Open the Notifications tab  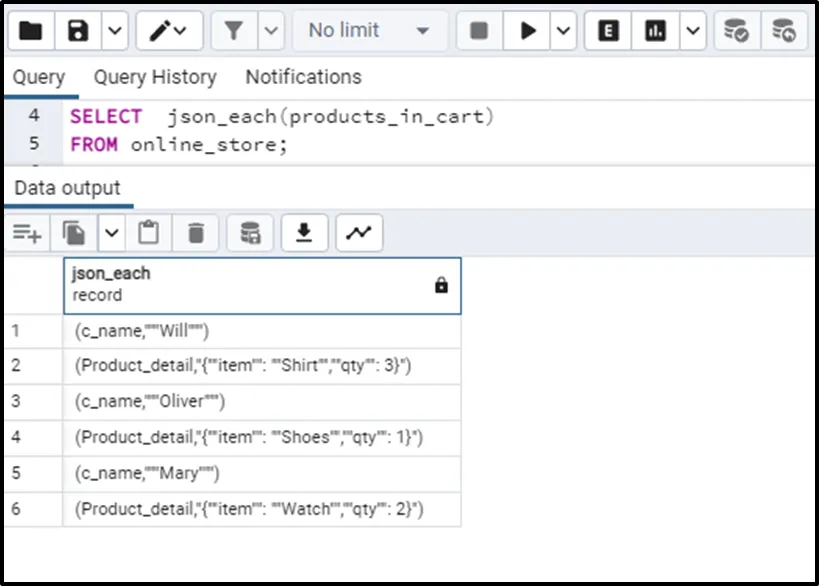point(303,77)
